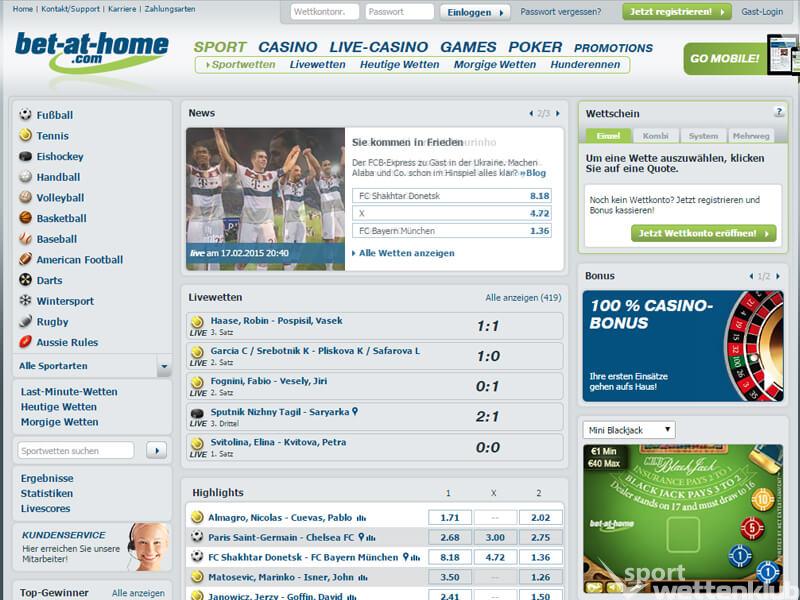Click the Rugby ball icon

click(25, 321)
